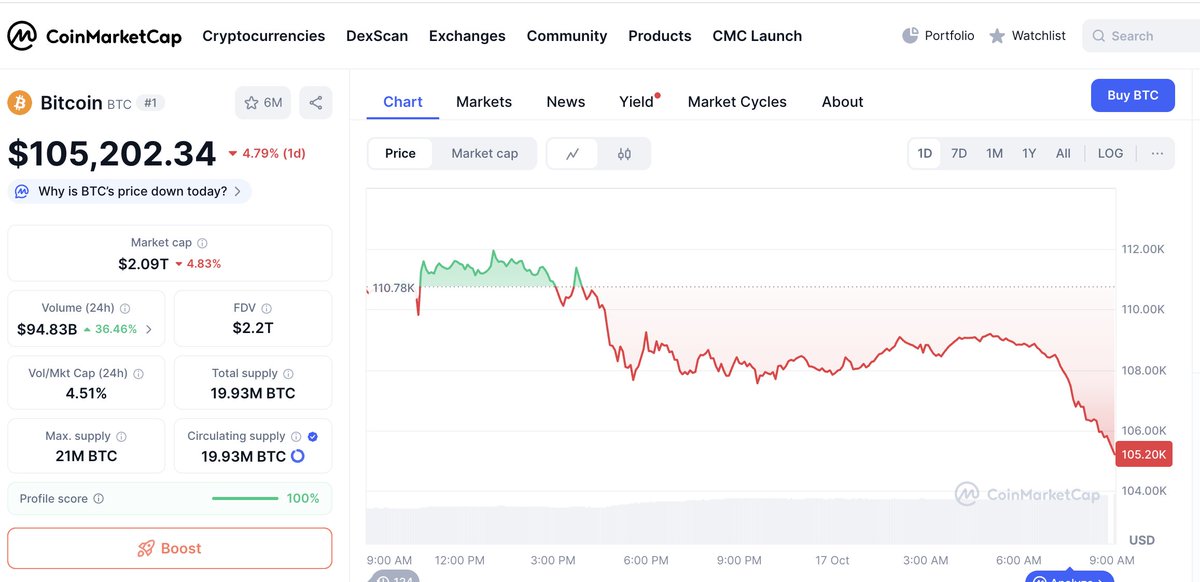Switch to line chart icon
This screenshot has width=1200, height=582.
573,154
